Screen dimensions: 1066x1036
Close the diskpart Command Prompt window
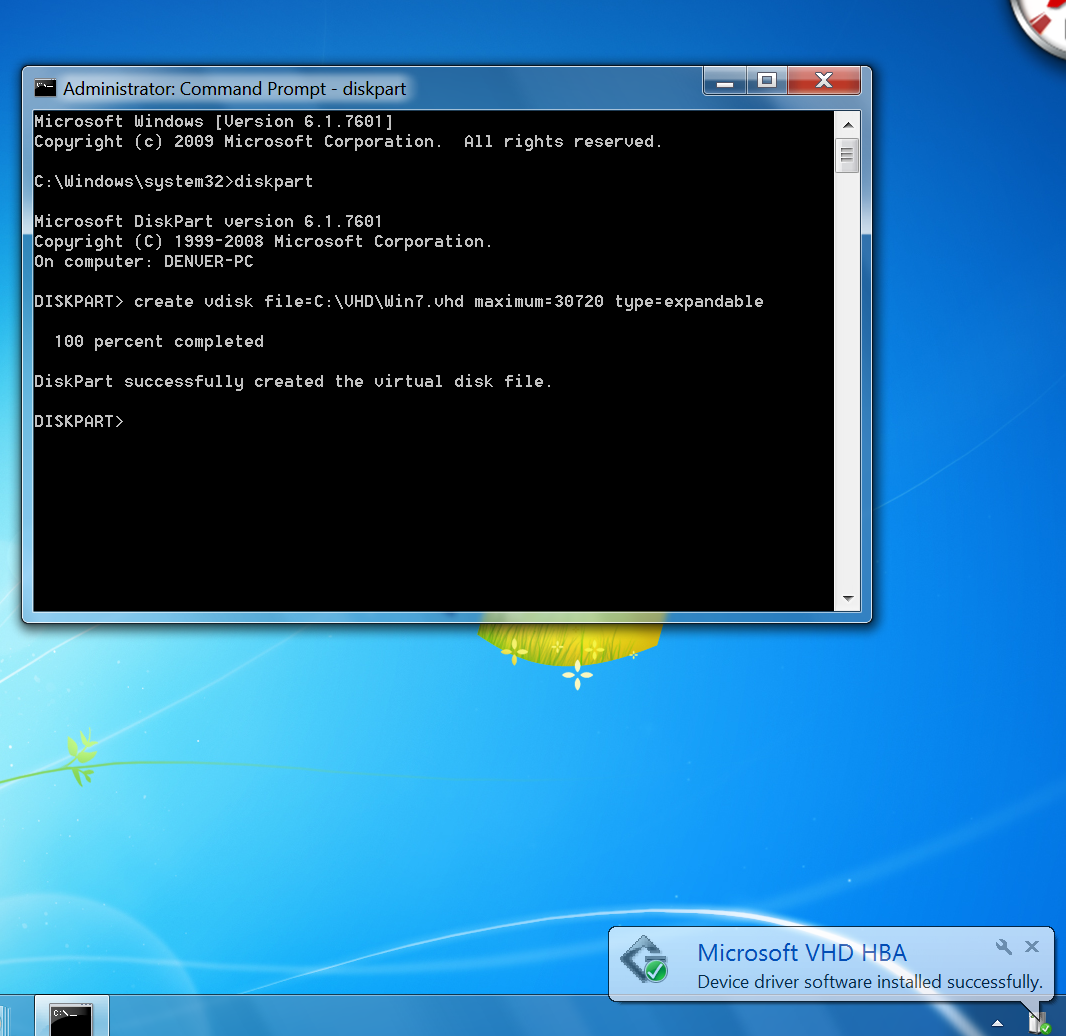[x=824, y=81]
